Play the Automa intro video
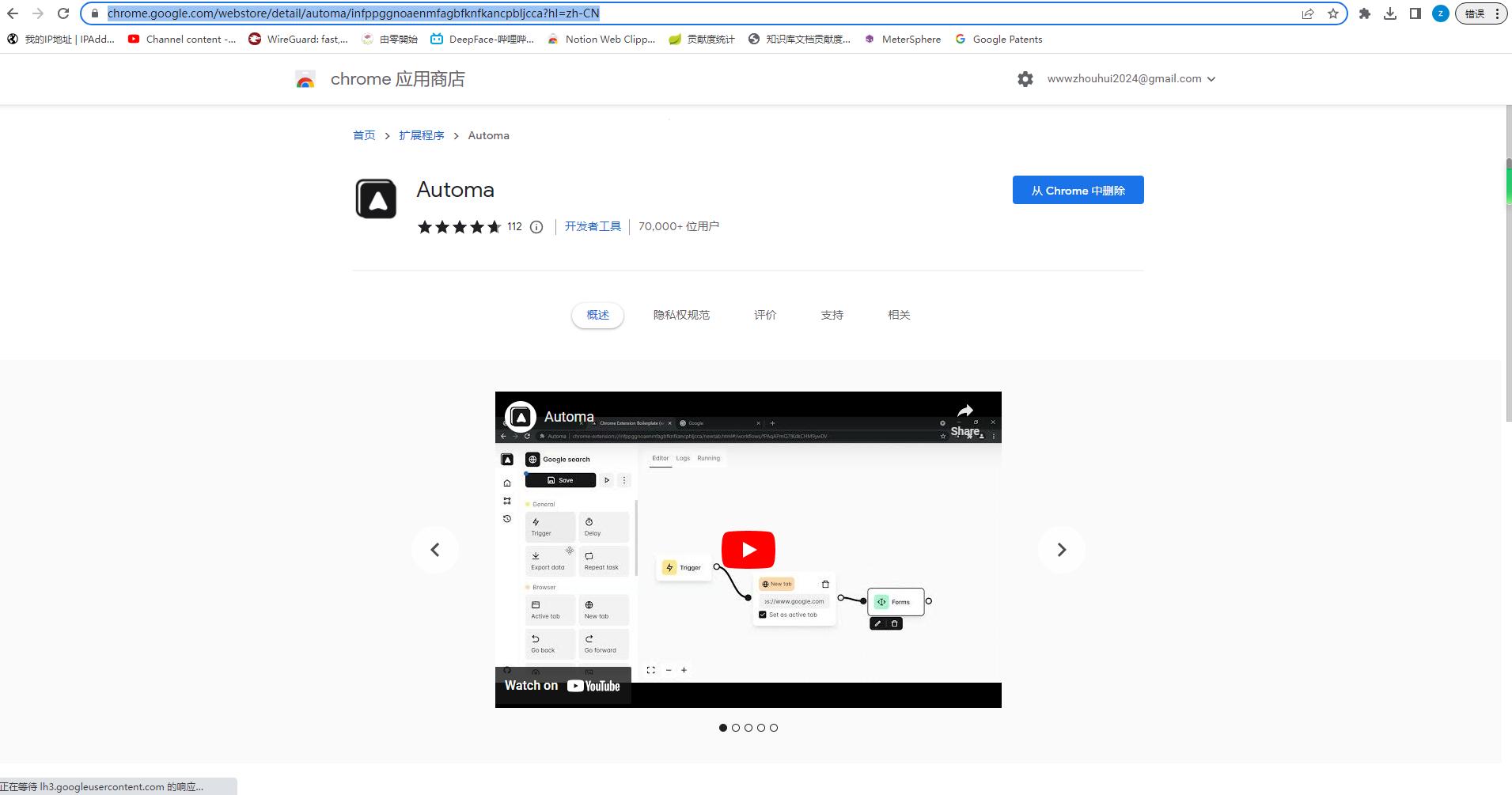 point(747,549)
